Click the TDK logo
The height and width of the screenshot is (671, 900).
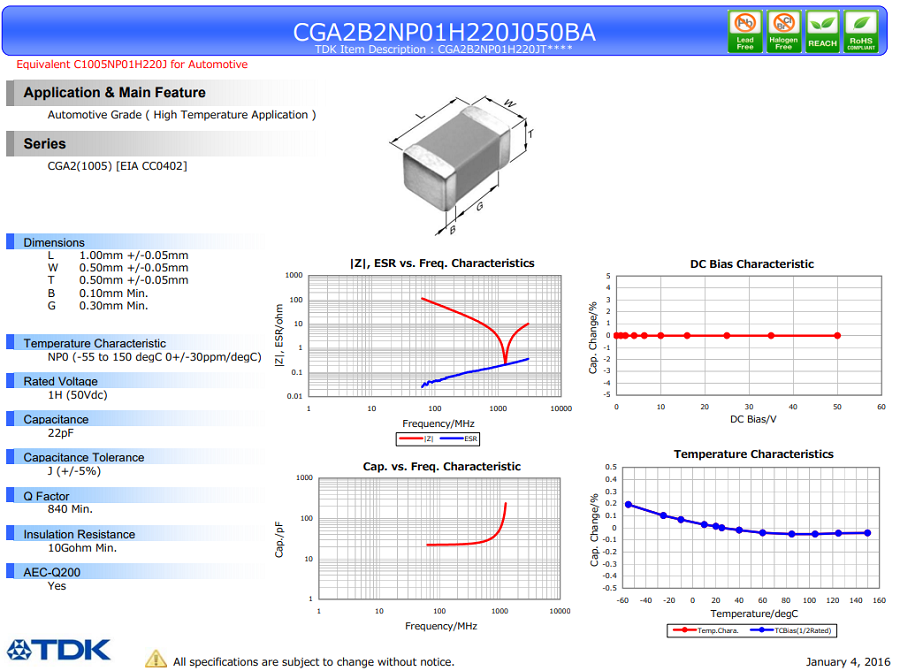tap(59, 650)
